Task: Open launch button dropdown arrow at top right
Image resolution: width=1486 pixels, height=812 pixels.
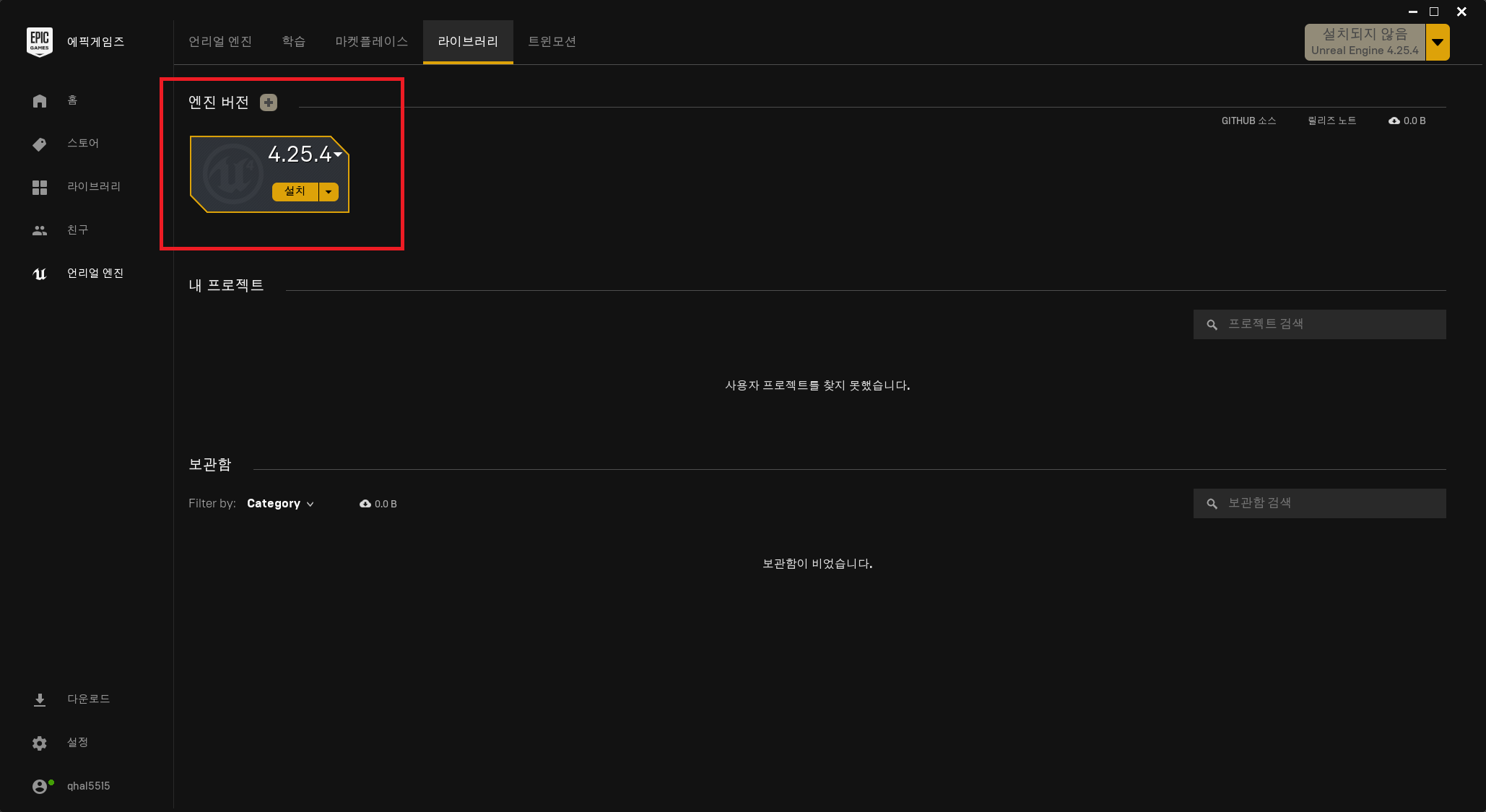Action: click(x=1437, y=42)
